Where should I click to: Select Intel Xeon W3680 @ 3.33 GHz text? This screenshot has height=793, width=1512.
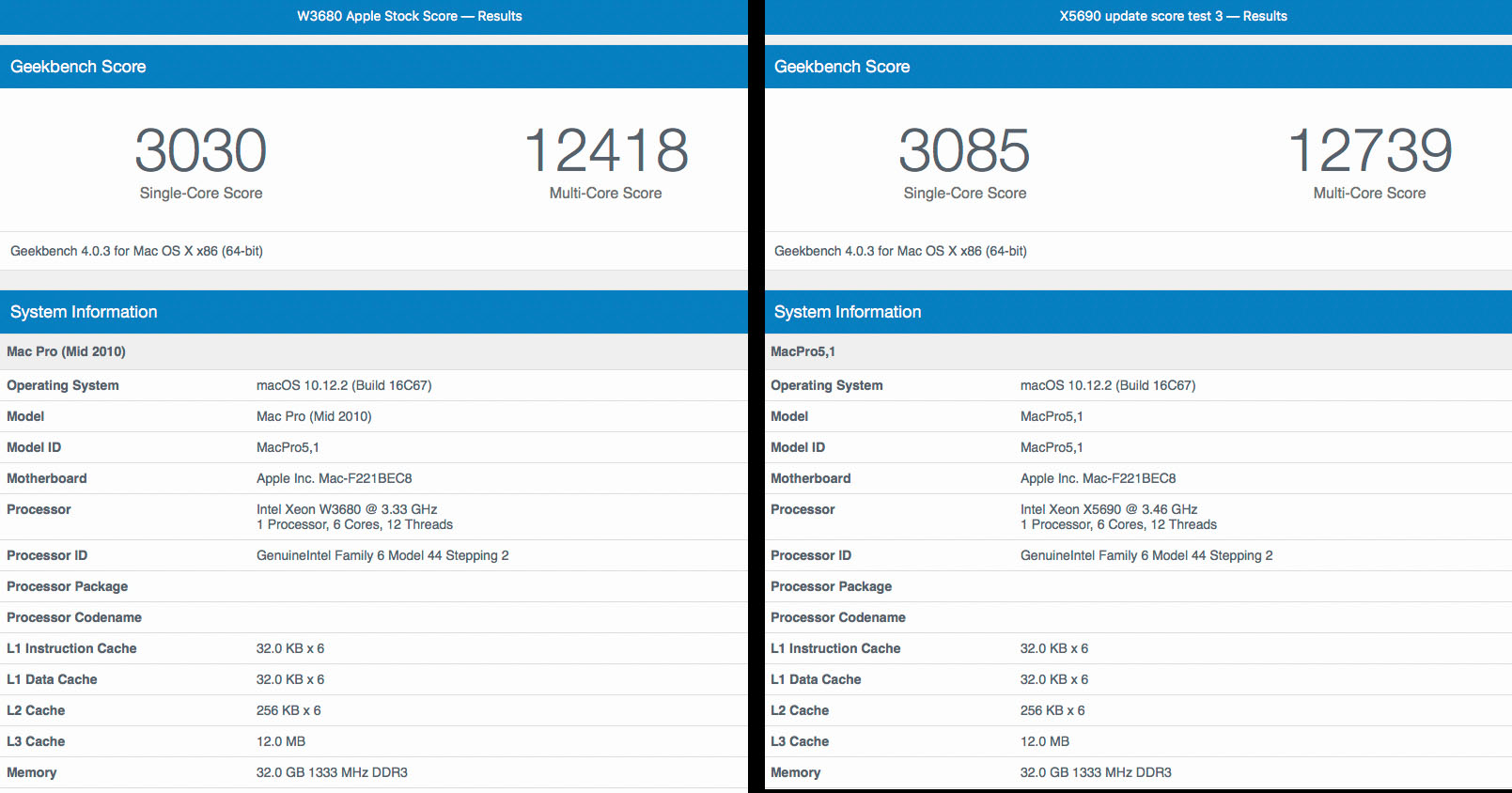point(347,509)
